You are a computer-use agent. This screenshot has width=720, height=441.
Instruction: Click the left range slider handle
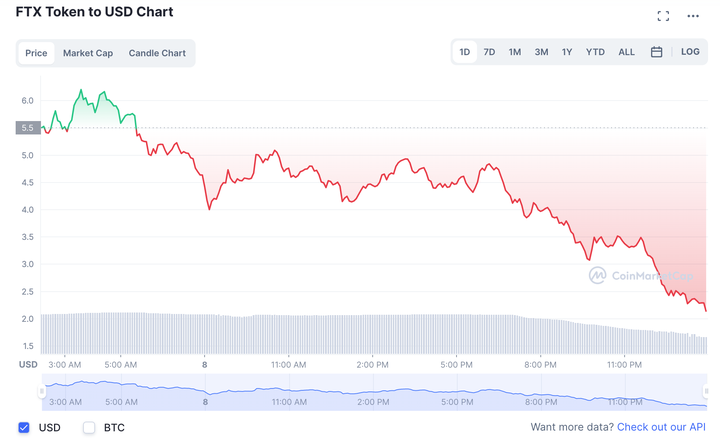click(42, 391)
